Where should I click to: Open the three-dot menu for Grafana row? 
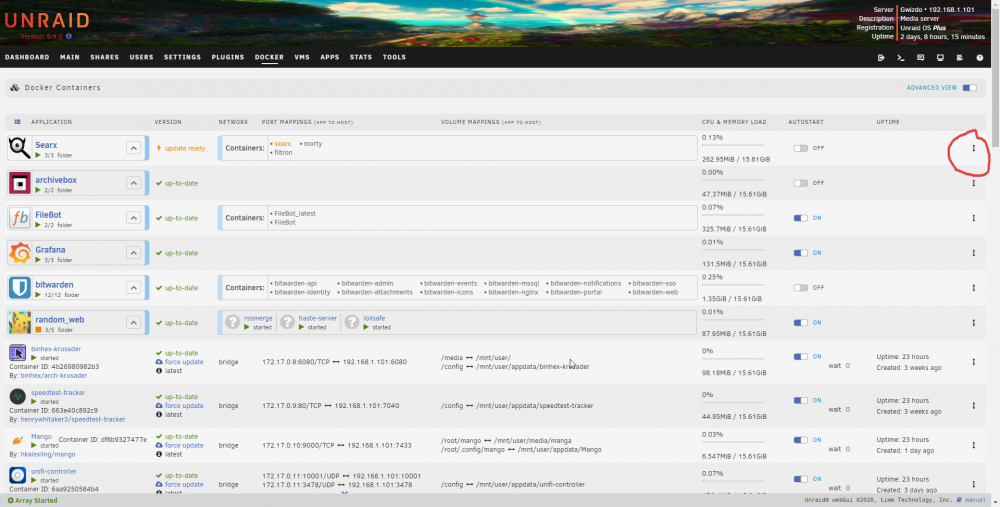974,253
